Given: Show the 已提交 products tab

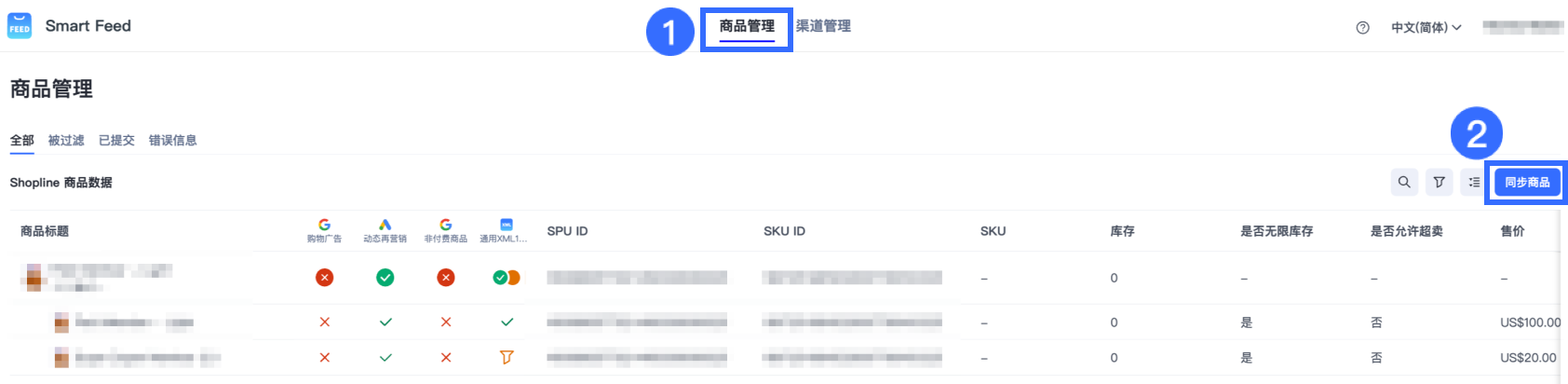Looking at the screenshot, I should coord(116,141).
